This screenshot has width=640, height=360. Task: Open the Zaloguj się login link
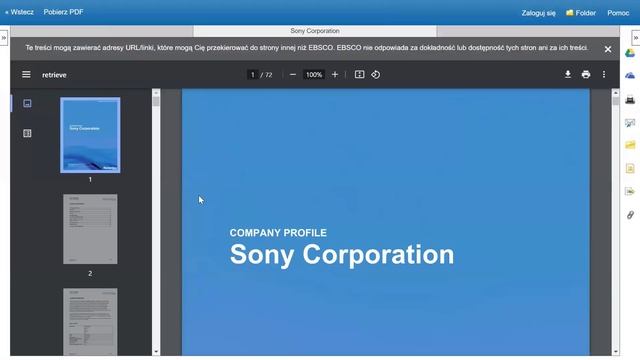538,13
